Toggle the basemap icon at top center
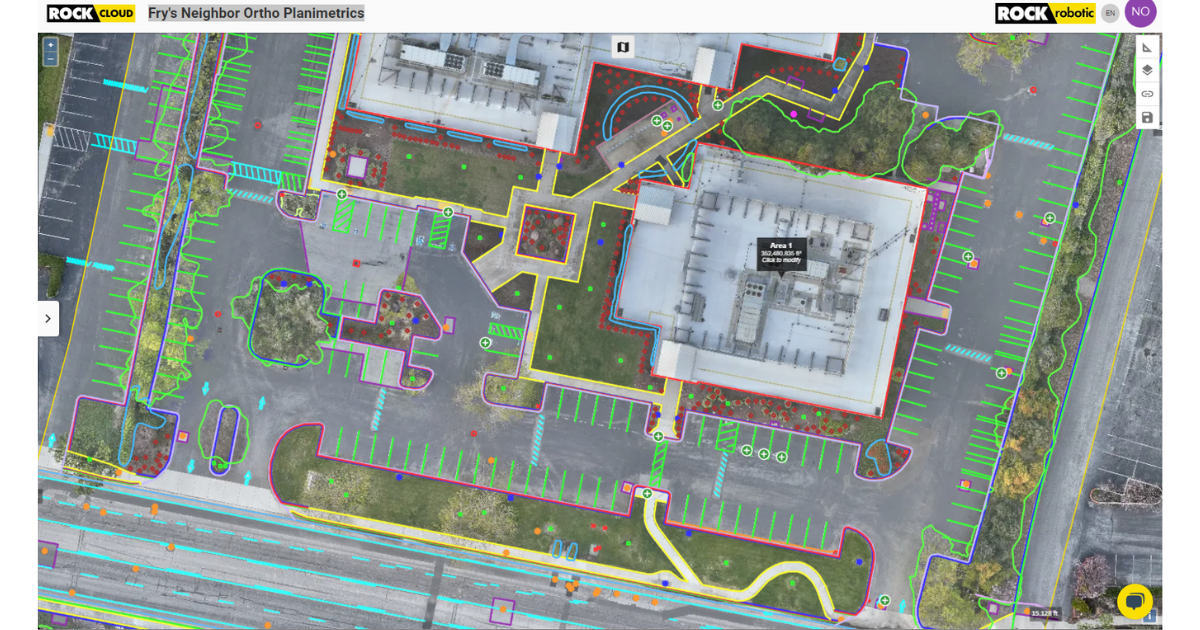Viewport: 1200px width, 630px height. tap(623, 47)
